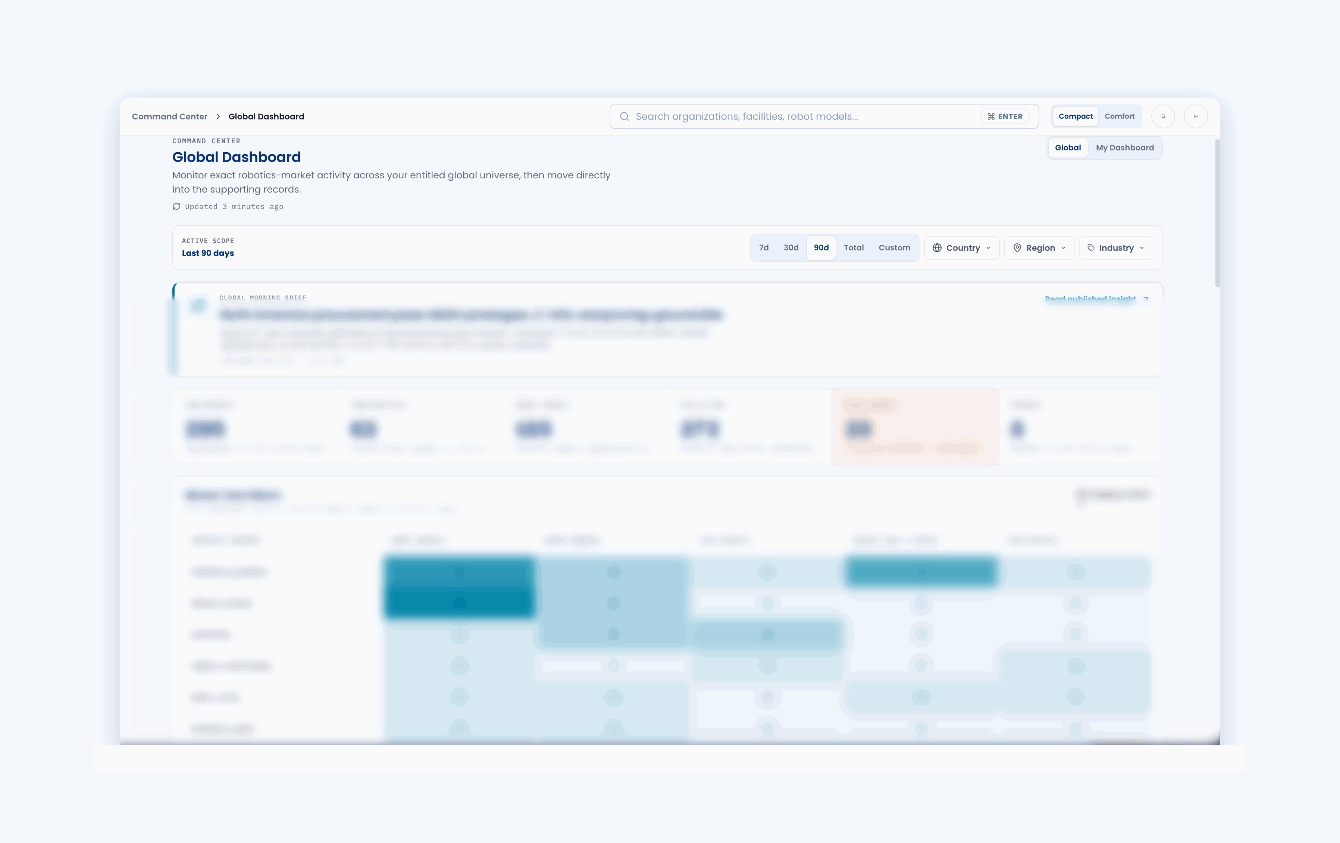
Task: Click the last round icon button in the header
Action: coord(1196,116)
